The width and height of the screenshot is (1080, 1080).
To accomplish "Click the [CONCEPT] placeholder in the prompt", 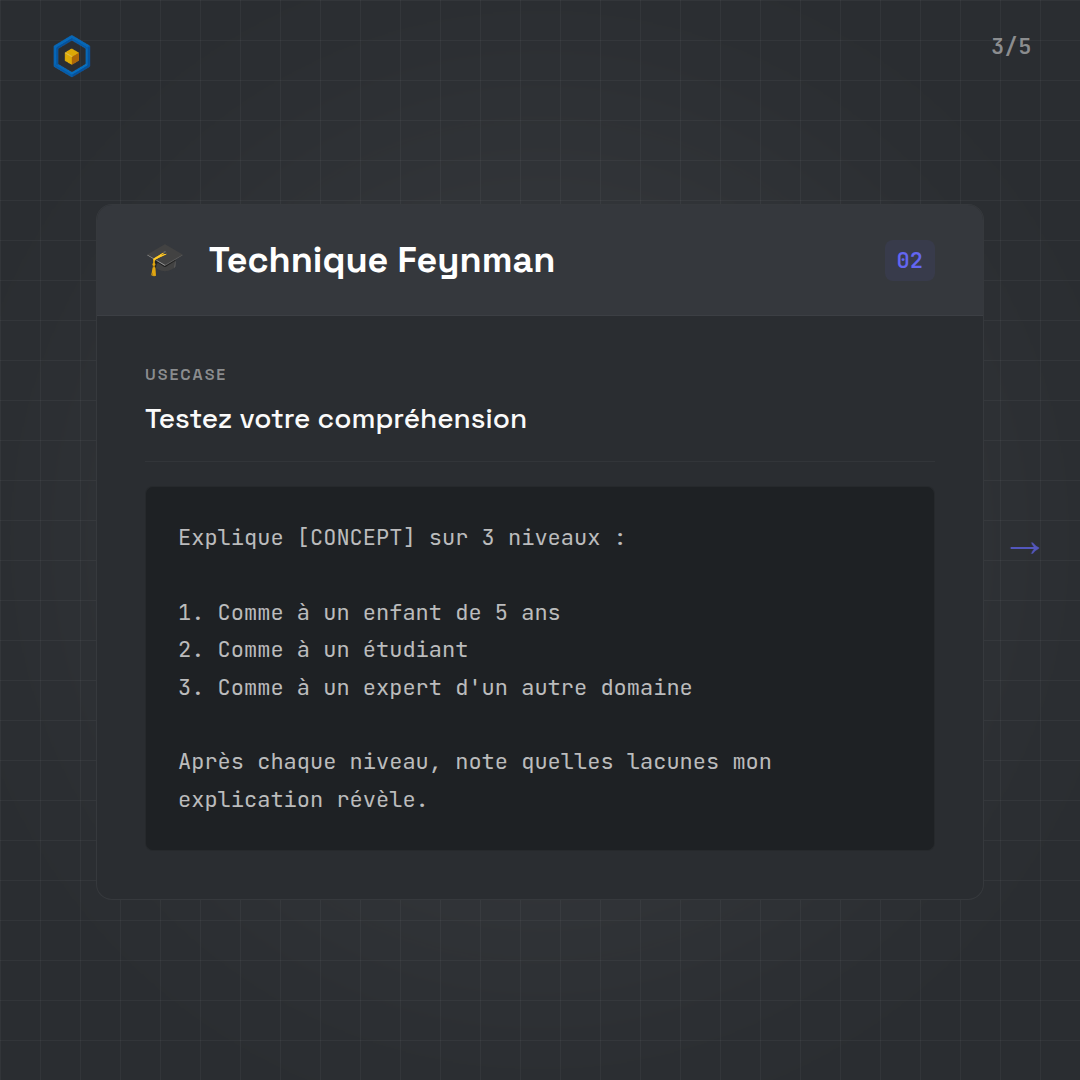I will (x=356, y=538).
